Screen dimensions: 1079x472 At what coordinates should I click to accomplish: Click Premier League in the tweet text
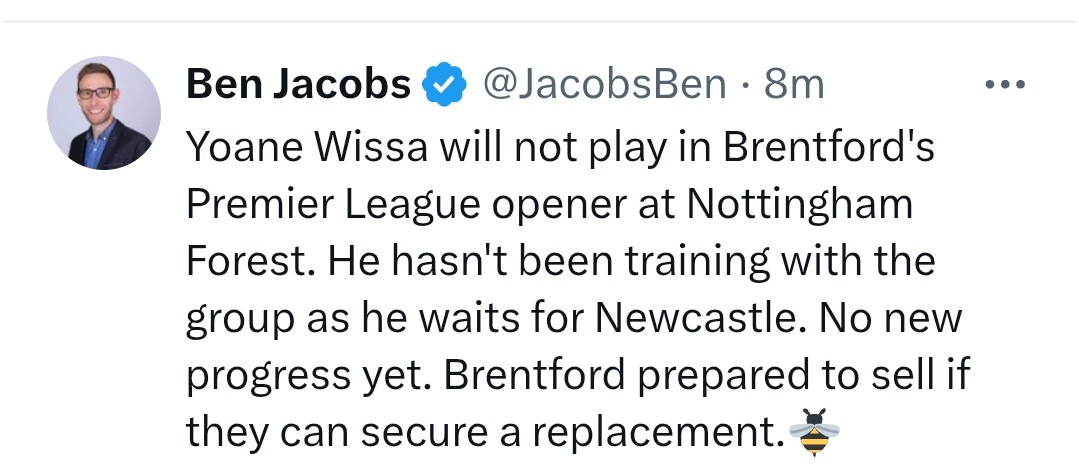click(356, 205)
